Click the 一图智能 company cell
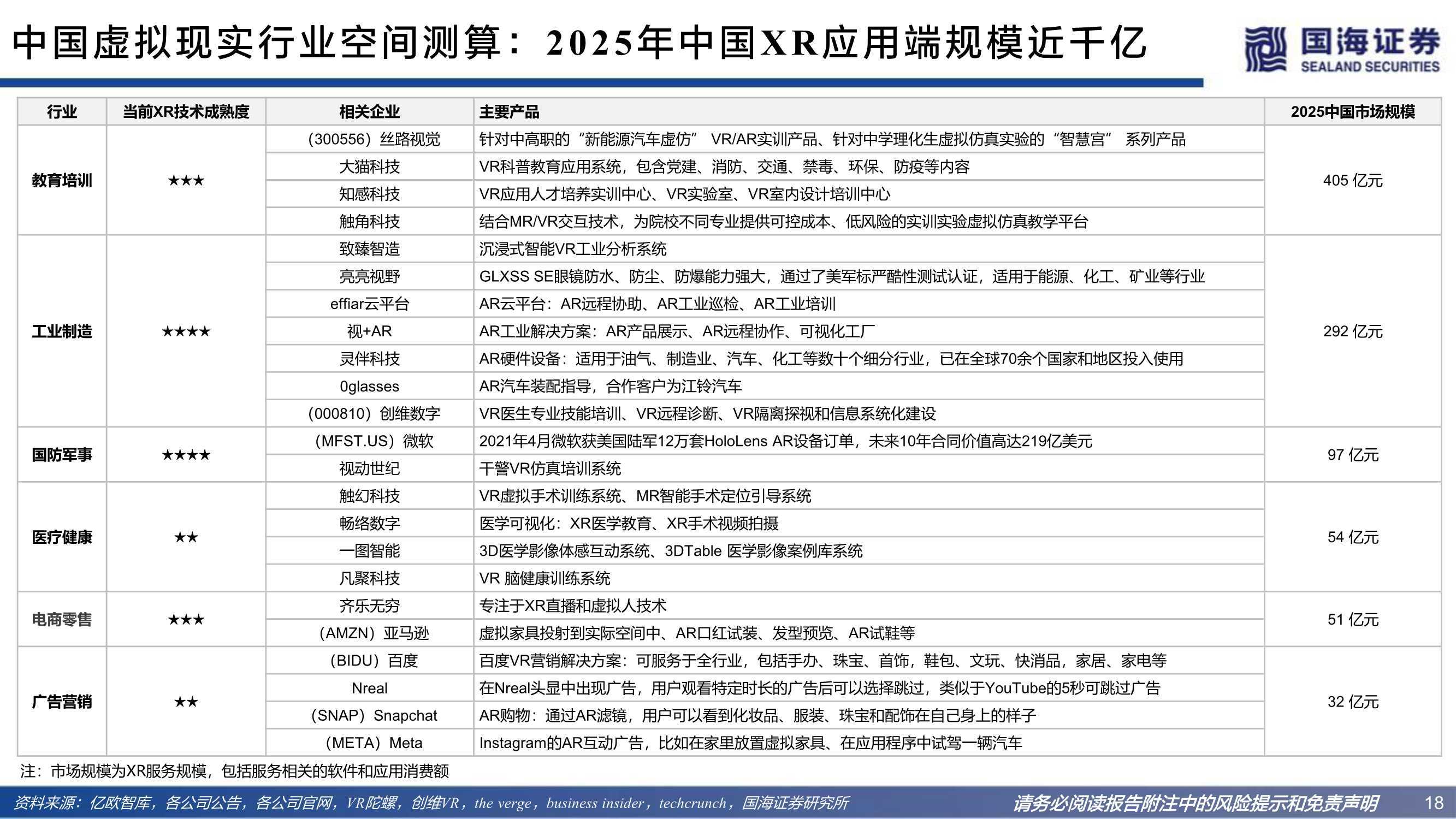The image size is (1456, 819). pyautogui.click(x=369, y=550)
